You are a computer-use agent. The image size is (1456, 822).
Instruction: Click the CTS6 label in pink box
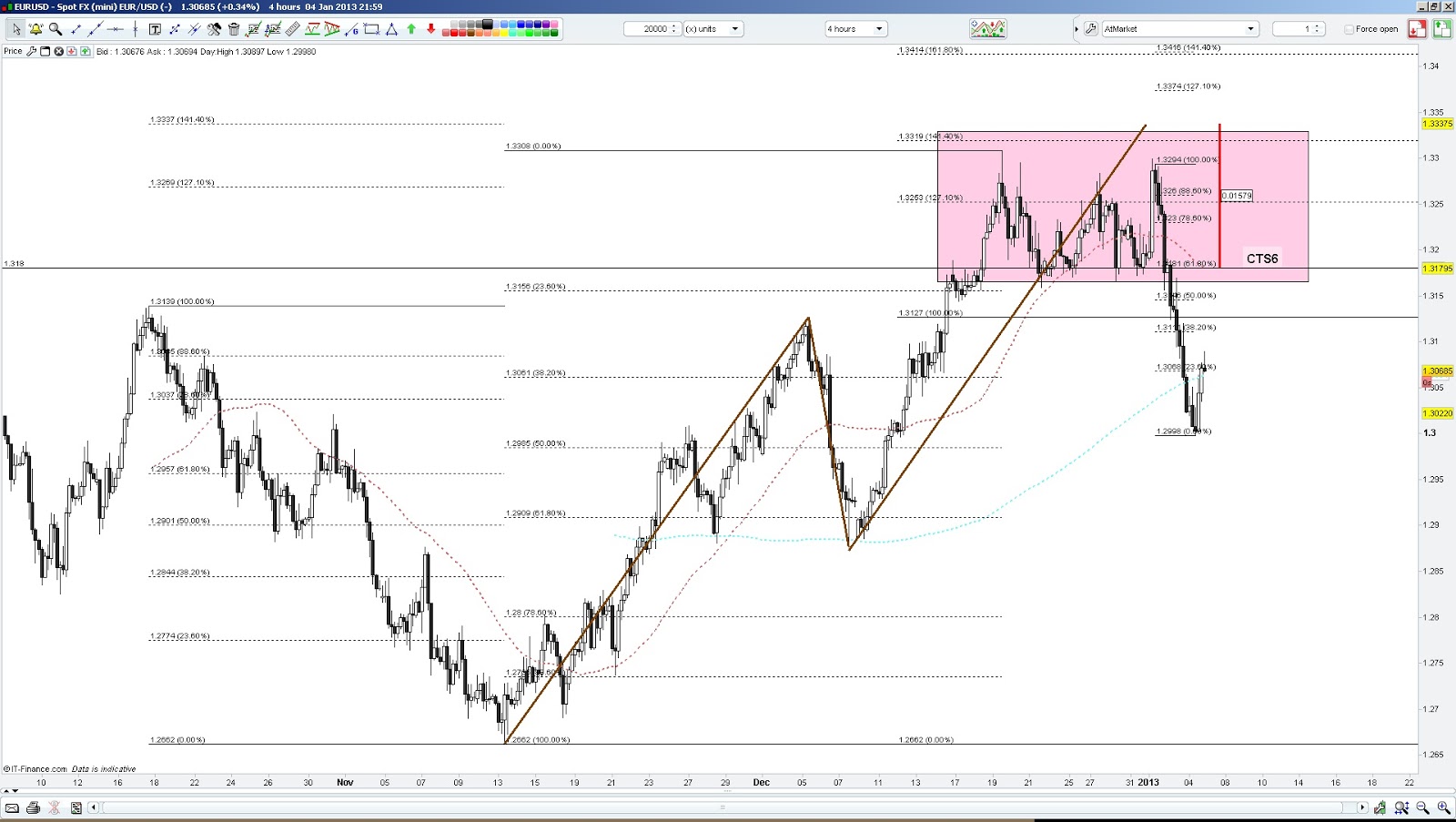(x=1262, y=259)
